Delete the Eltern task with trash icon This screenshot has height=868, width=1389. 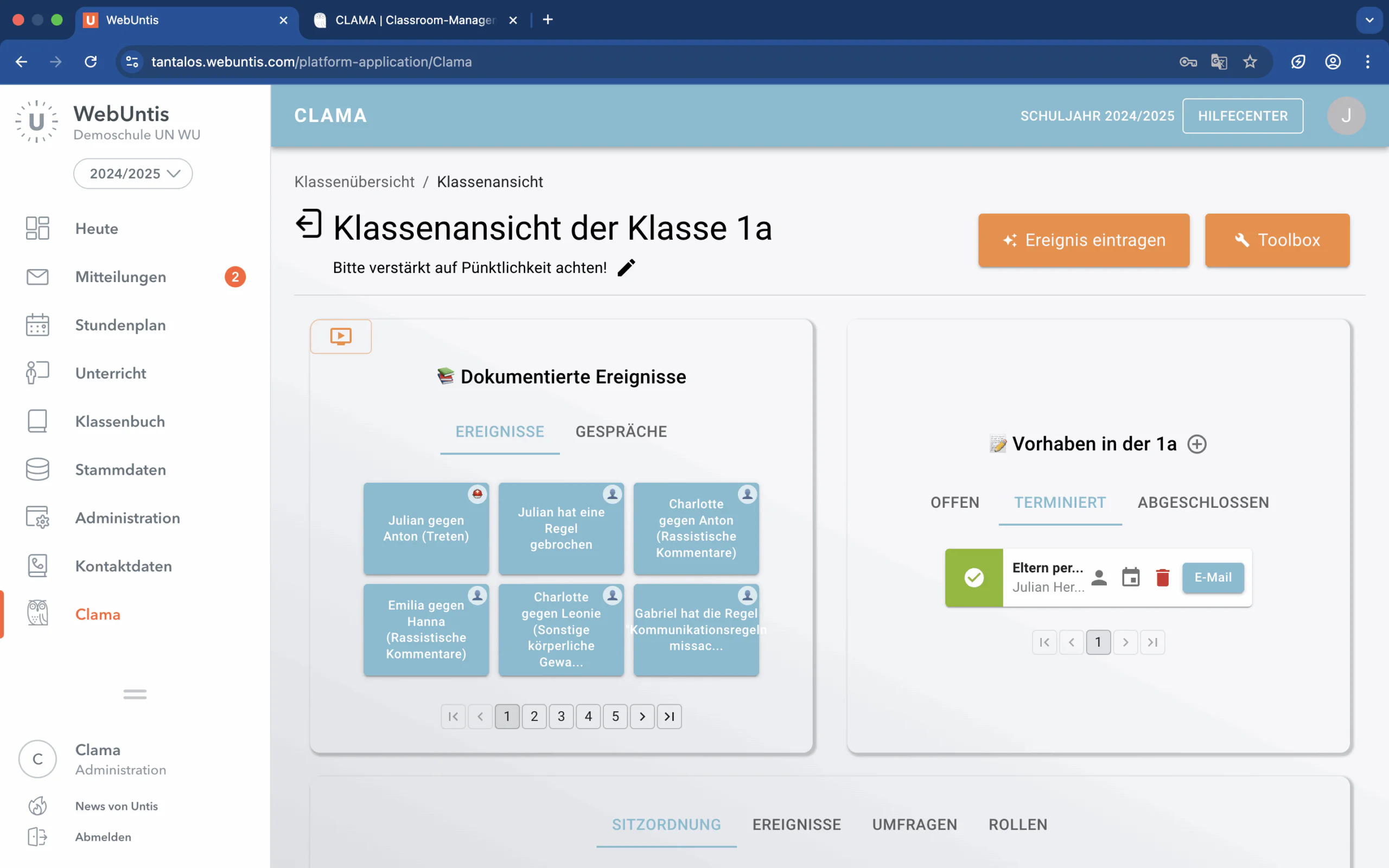click(1162, 578)
